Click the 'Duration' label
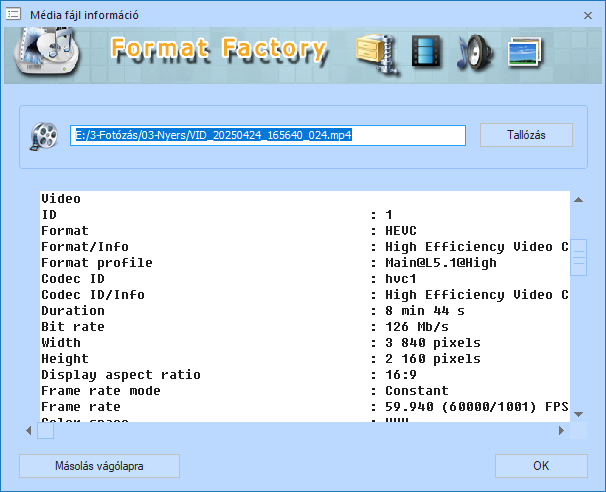The width and height of the screenshot is (606, 492). [x=73, y=311]
